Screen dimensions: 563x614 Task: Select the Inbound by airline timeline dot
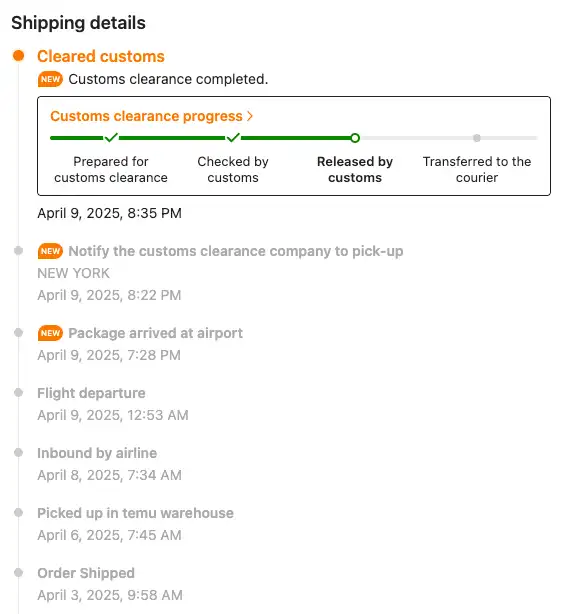click(18, 452)
